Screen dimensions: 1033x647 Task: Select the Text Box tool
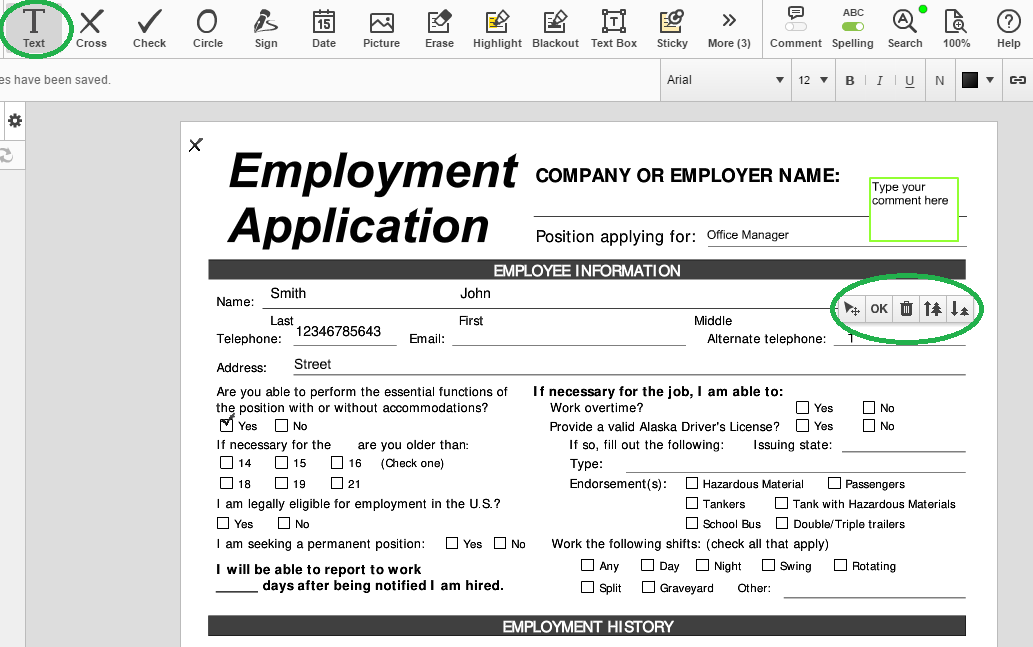pyautogui.click(x=613, y=28)
